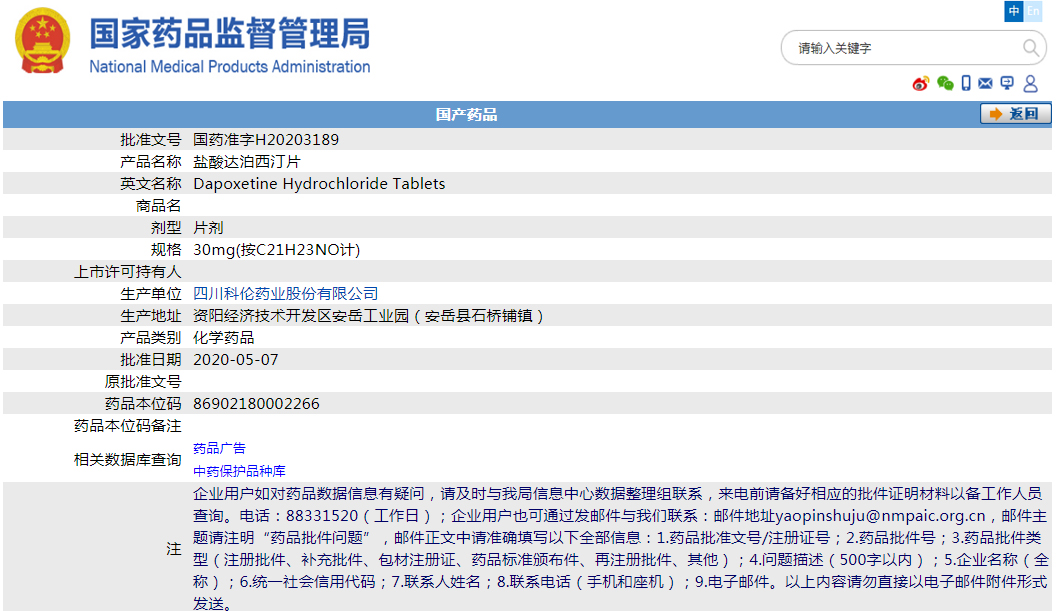Click the 返回 back button
The image size is (1056, 611).
point(1015,114)
